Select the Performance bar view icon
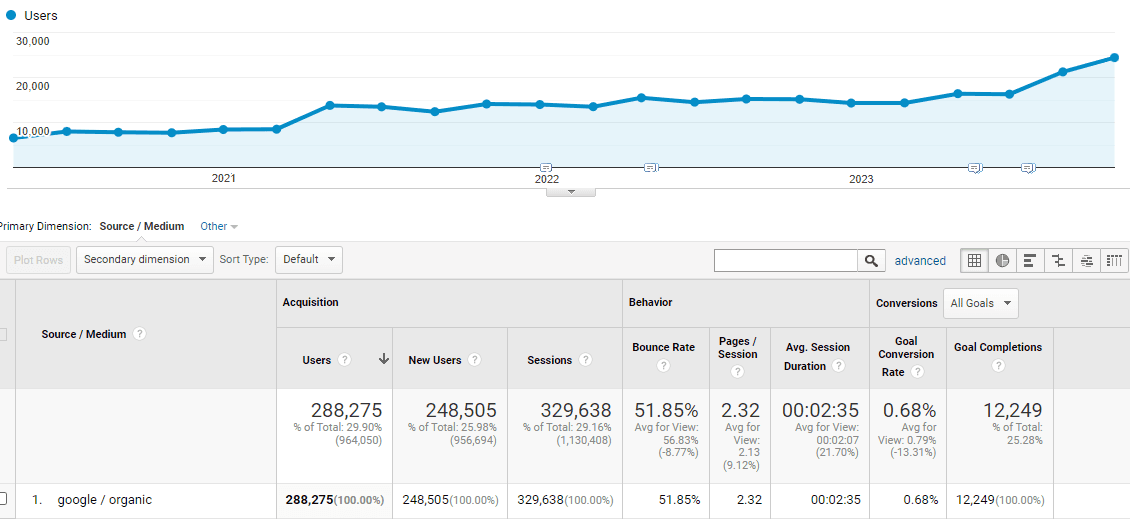This screenshot has width=1130, height=521. coord(1030,261)
